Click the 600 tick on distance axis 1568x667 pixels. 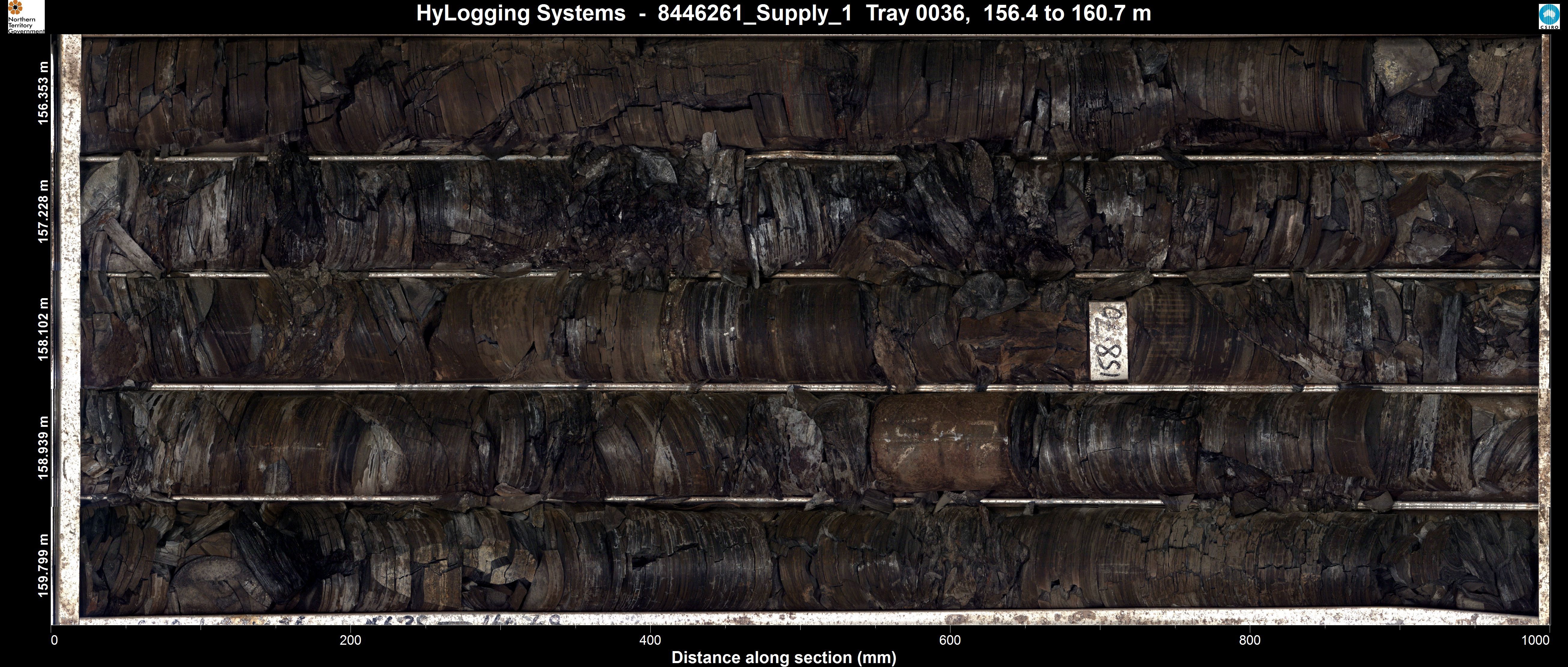pyautogui.click(x=950, y=640)
